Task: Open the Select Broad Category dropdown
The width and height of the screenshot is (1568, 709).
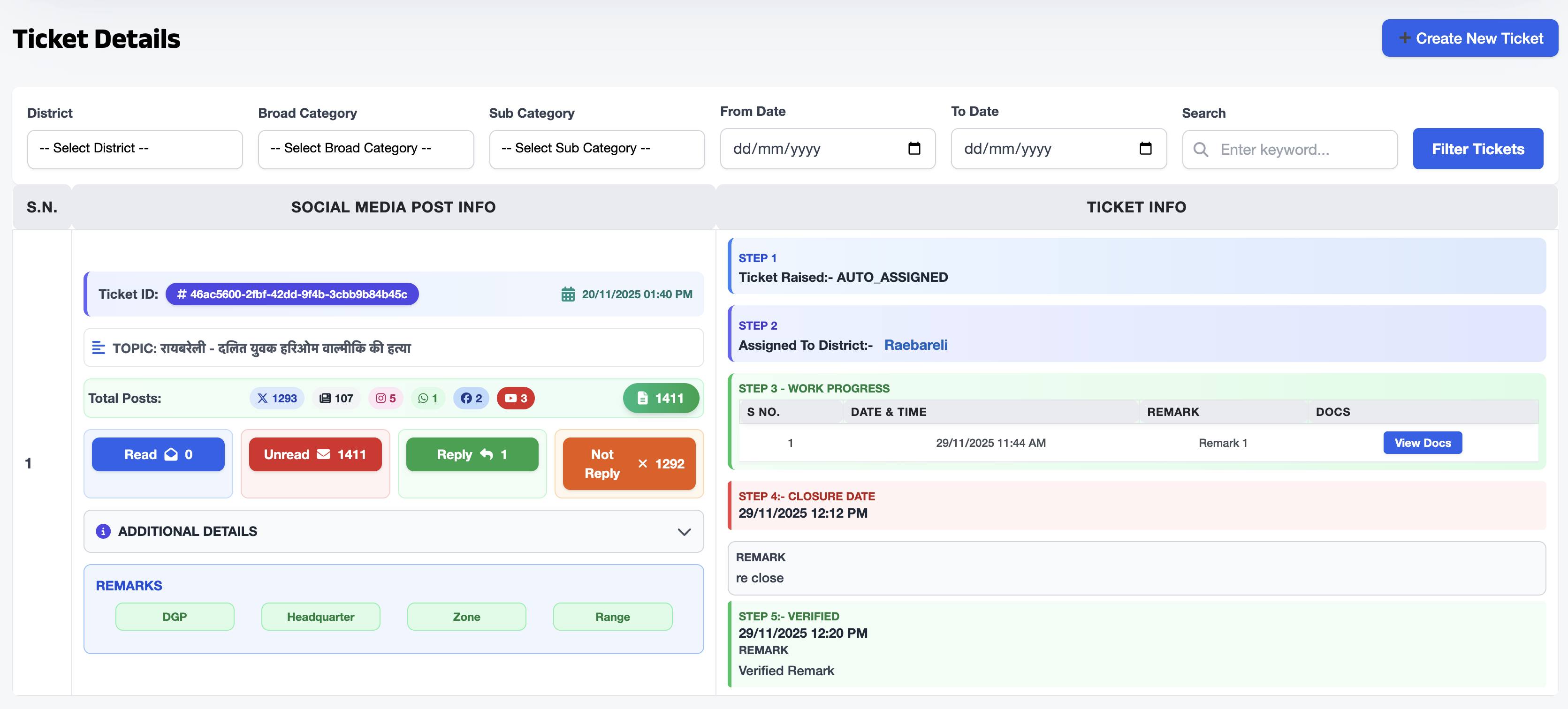Action: (365, 149)
